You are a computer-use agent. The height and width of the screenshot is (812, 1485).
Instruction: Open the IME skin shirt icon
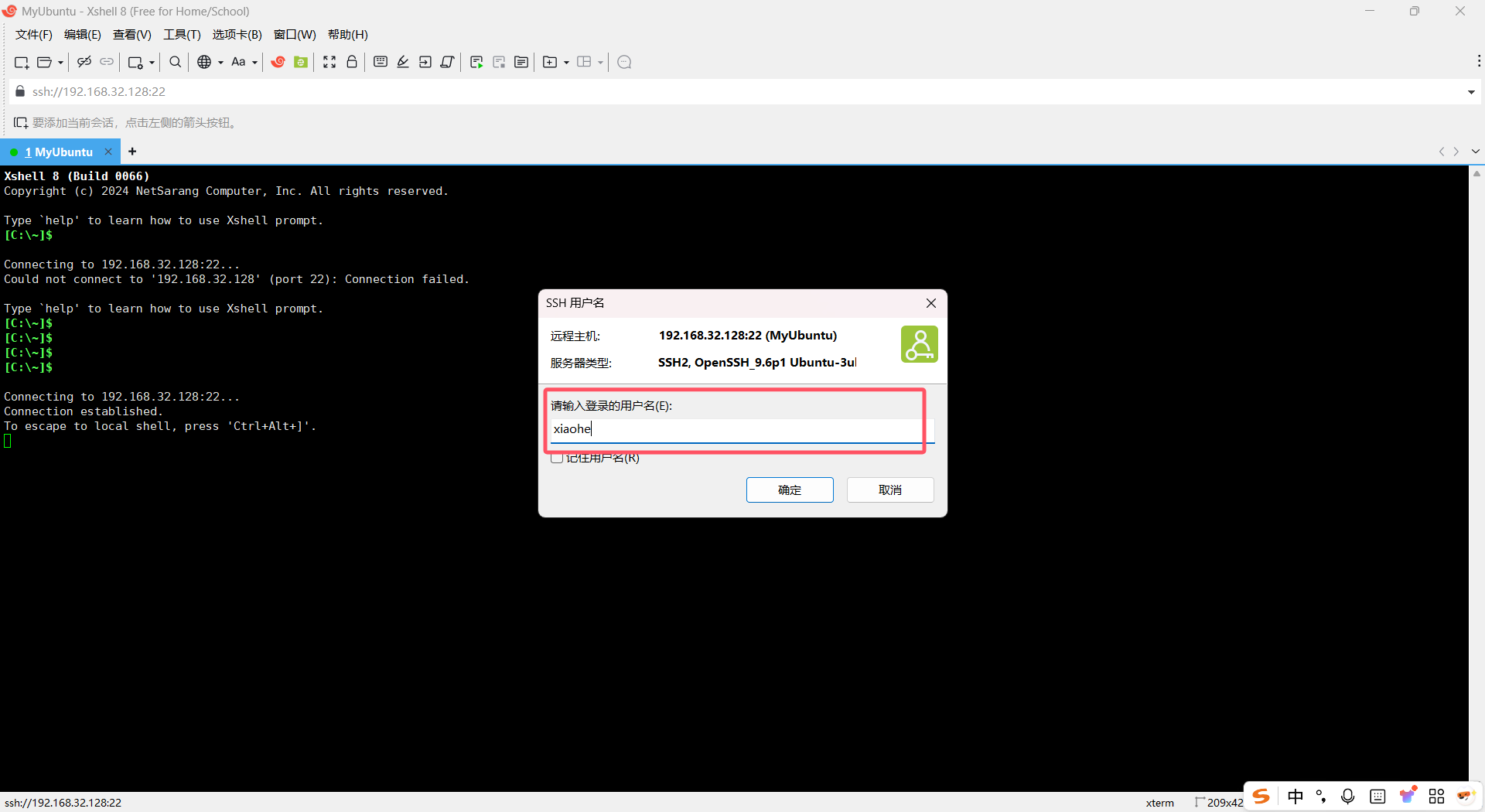tap(1408, 796)
